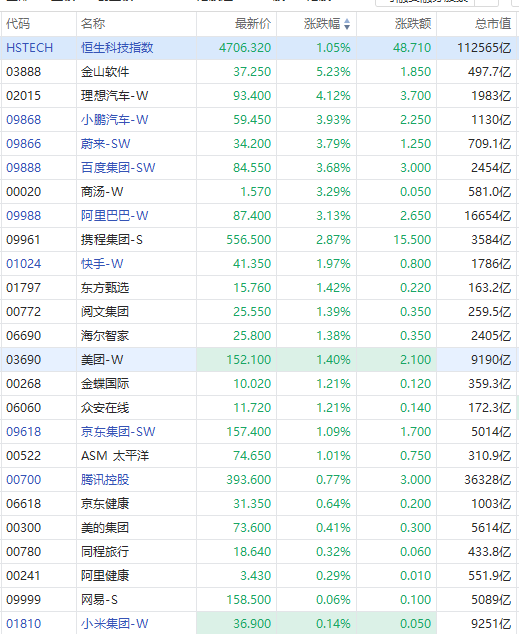Click 腾讯控股 market cap 36328亿
The width and height of the screenshot is (519, 634).
tap(487, 480)
